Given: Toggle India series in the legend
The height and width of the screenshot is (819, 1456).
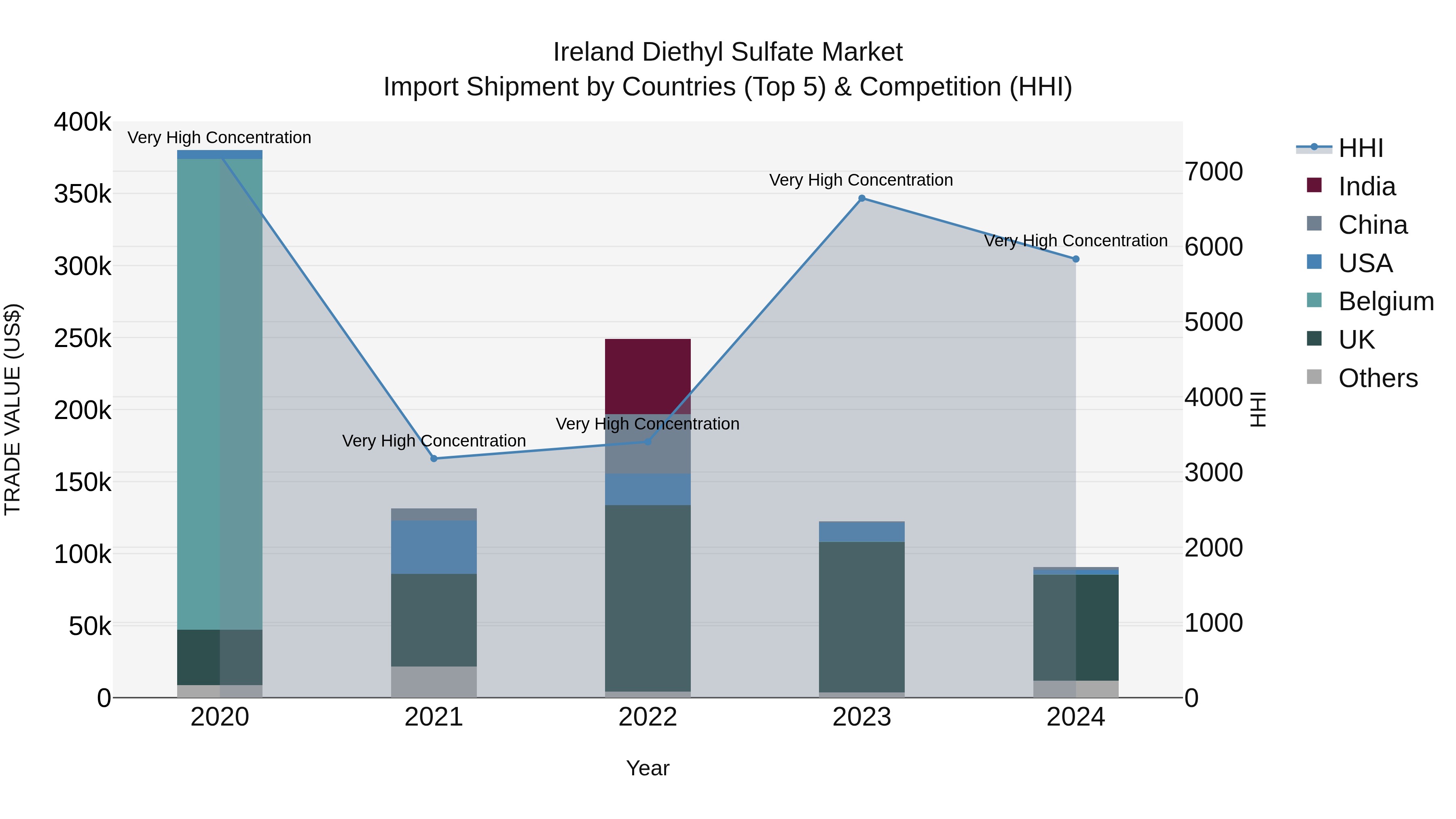Looking at the screenshot, I should pos(1351,186).
